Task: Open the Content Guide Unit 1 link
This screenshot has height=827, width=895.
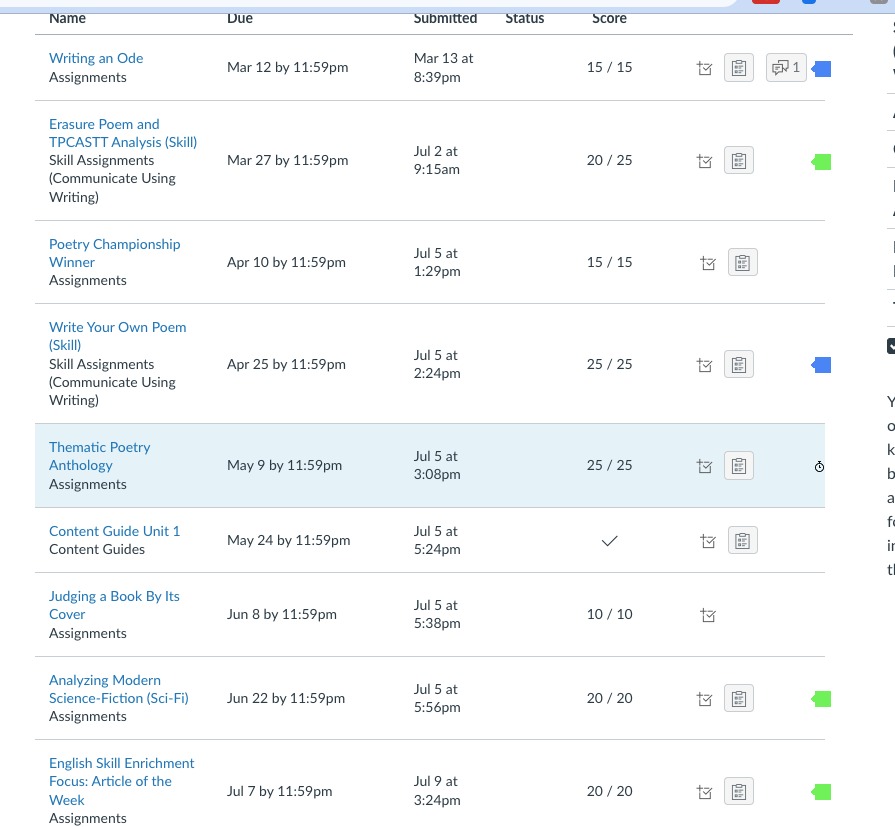Action: pyautogui.click(x=114, y=531)
